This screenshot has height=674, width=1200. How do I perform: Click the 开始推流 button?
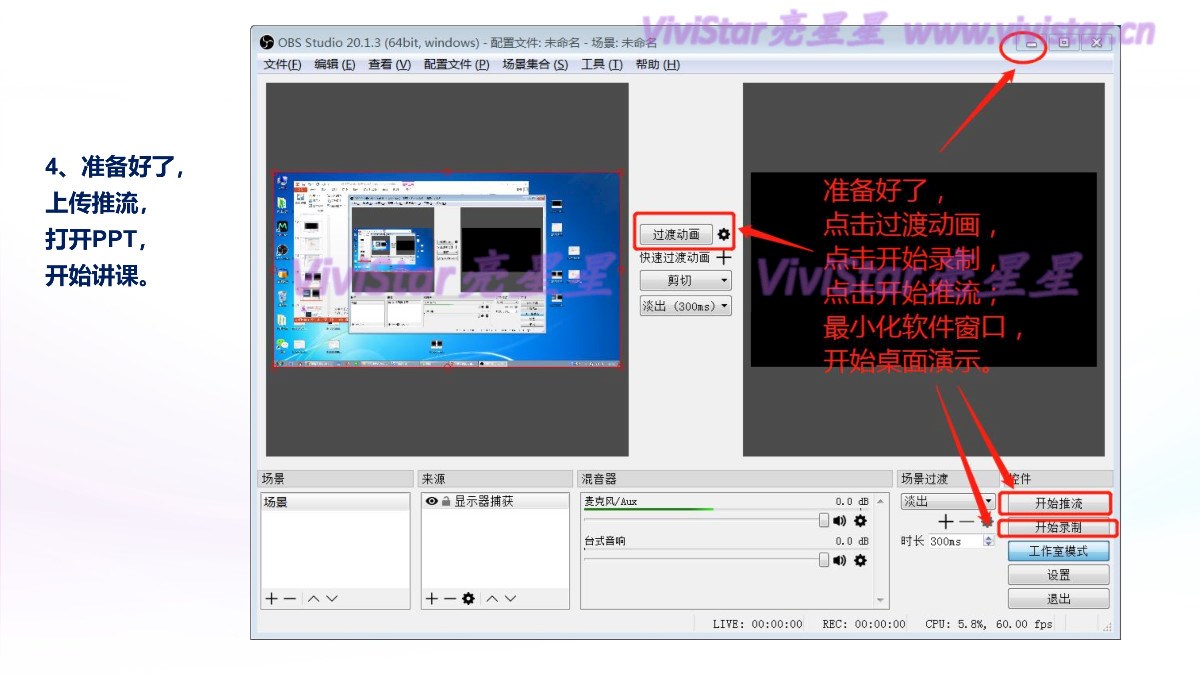point(1058,503)
